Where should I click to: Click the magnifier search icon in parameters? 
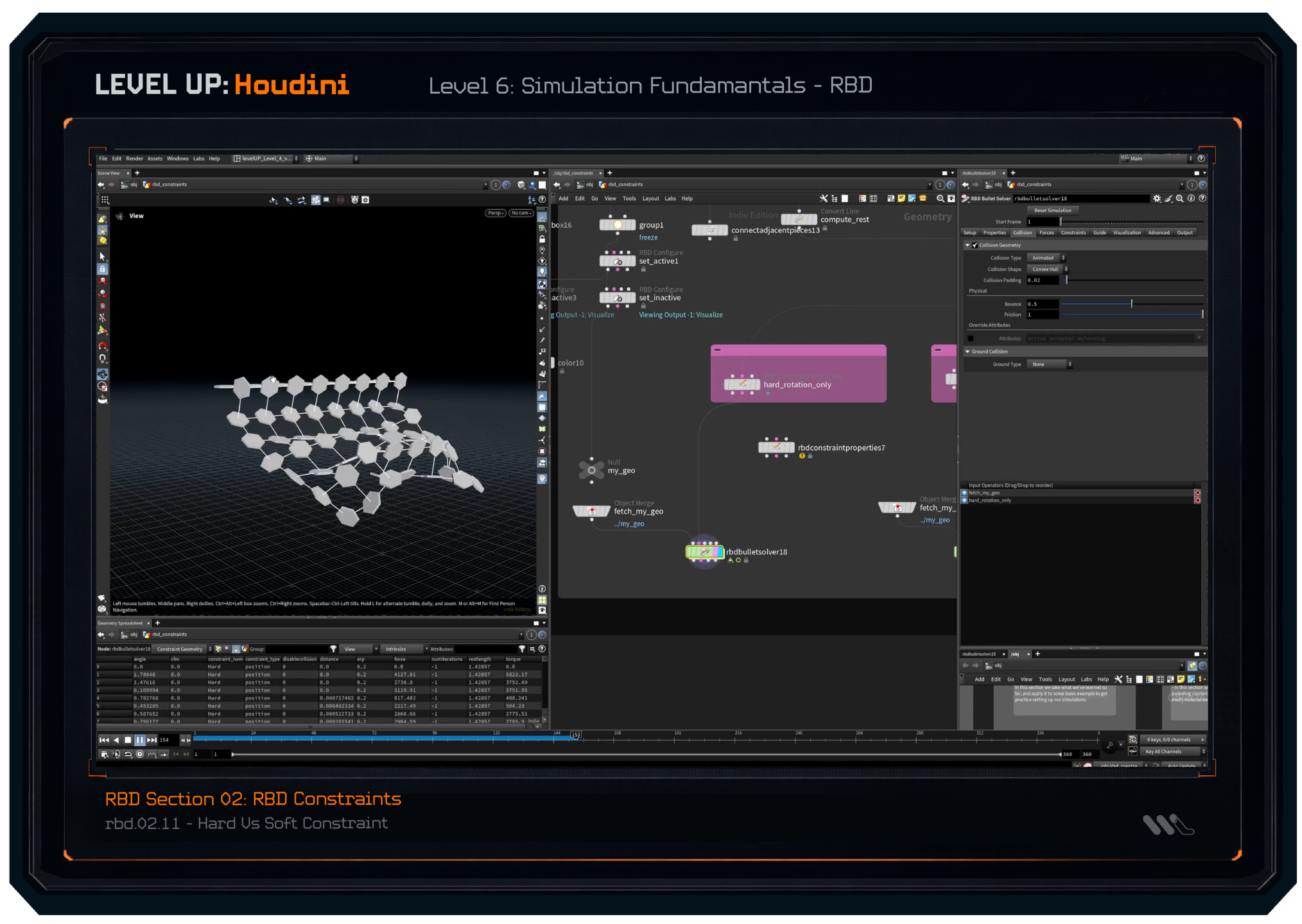(x=1180, y=199)
